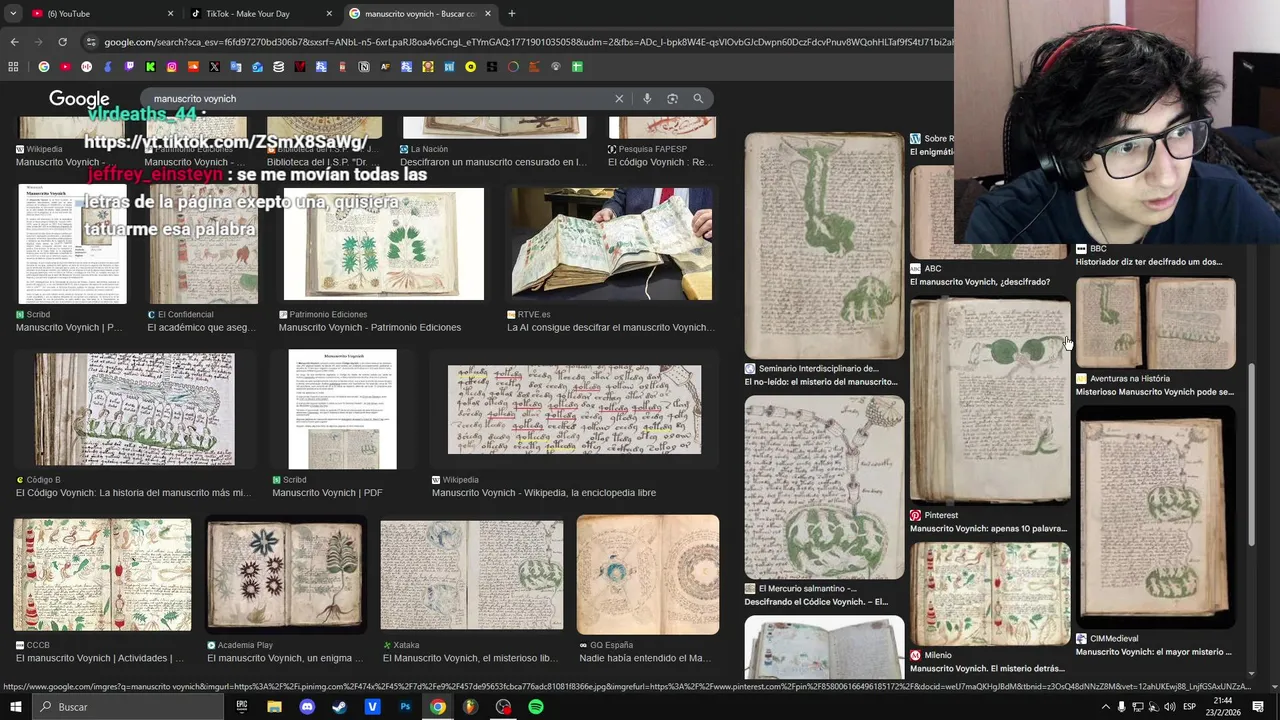
Task: Open a new browser tab
Action: pyautogui.click(x=511, y=14)
